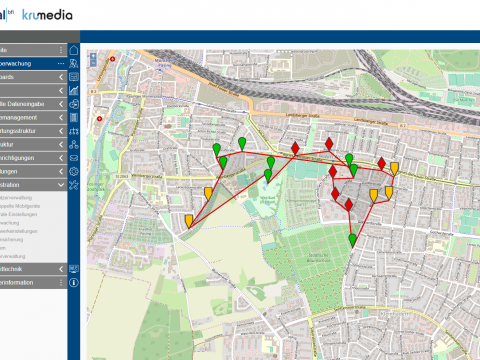Select the topmost red diamond marker on the map
Viewport: 480px width, 360px height.
(329, 144)
